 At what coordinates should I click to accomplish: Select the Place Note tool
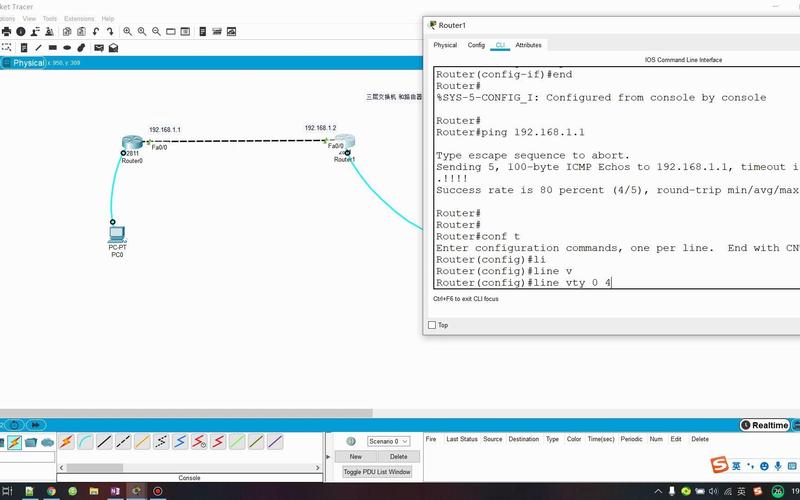24,47
